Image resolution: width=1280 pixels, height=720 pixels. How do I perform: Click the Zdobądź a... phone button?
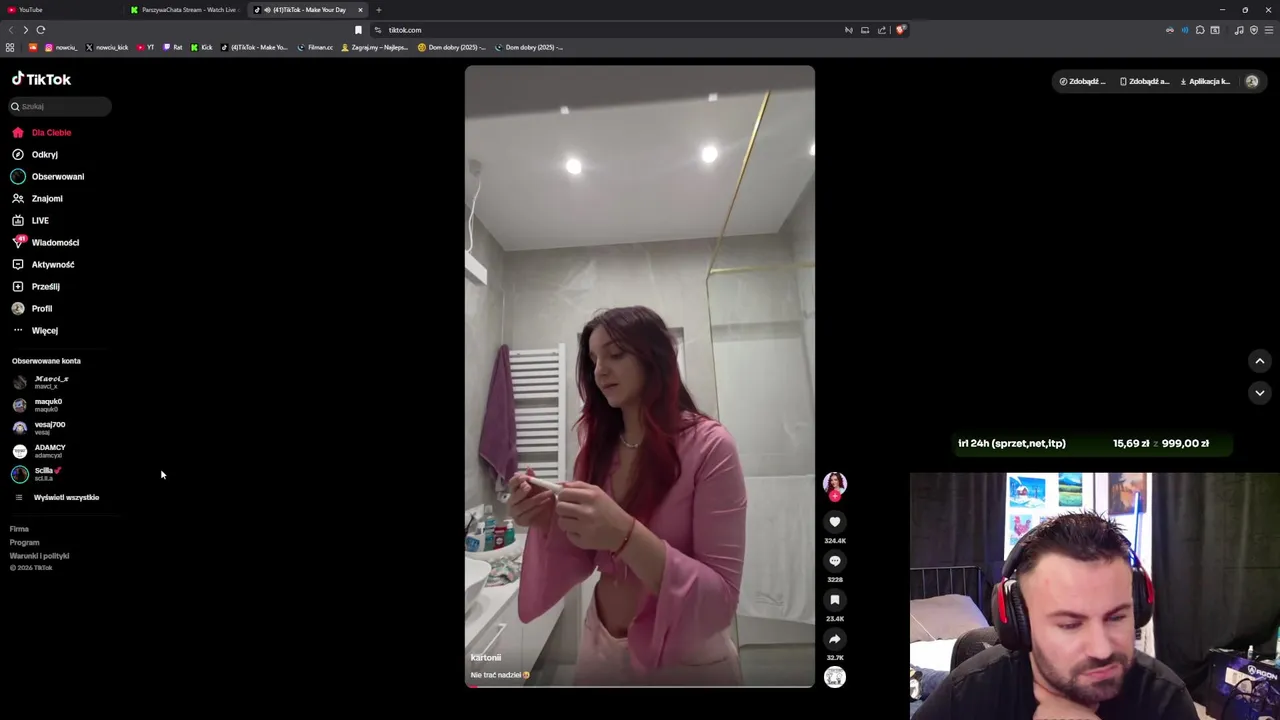tap(1144, 81)
